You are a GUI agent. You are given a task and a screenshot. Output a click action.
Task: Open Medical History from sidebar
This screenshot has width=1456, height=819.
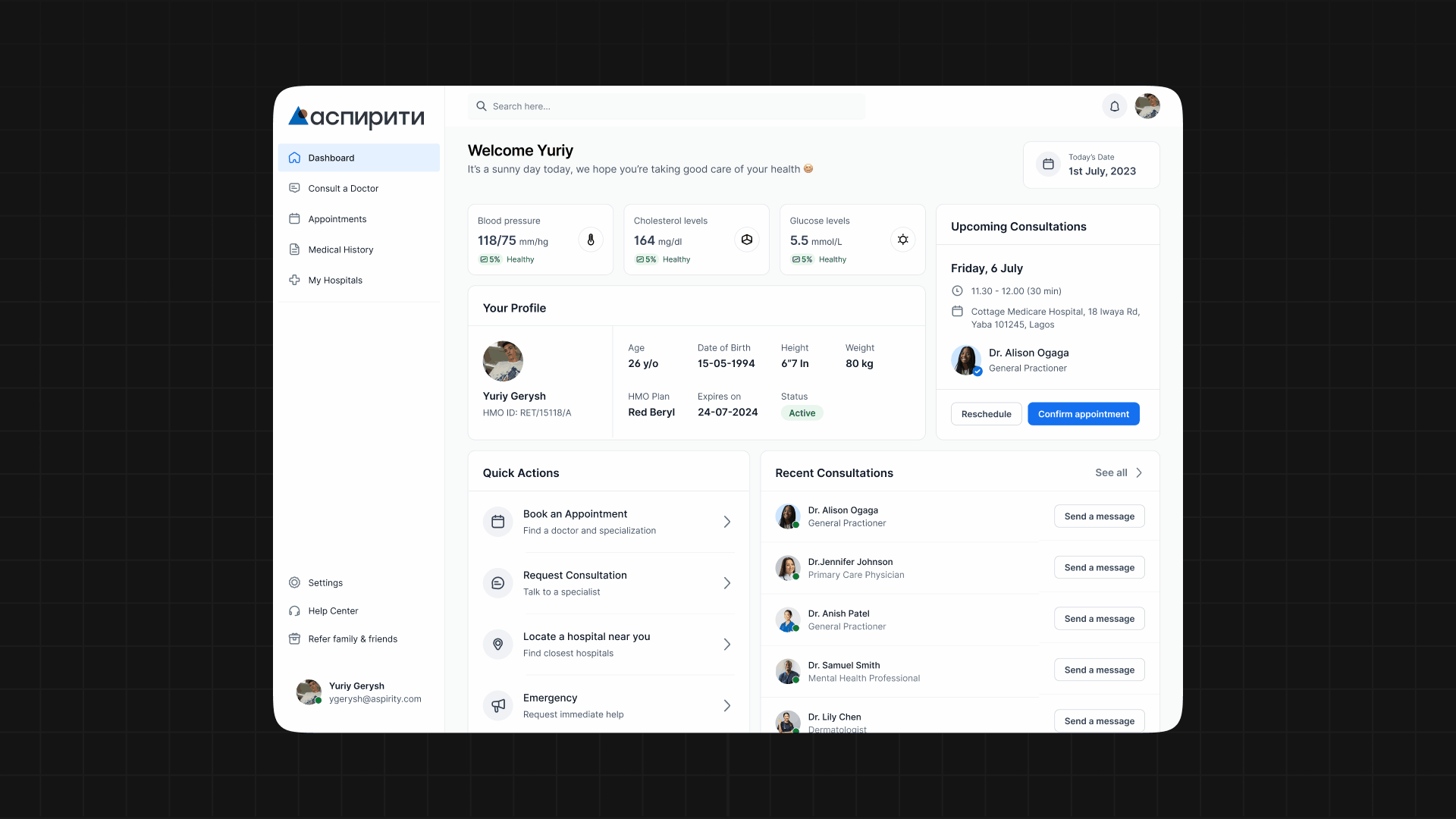pos(340,249)
